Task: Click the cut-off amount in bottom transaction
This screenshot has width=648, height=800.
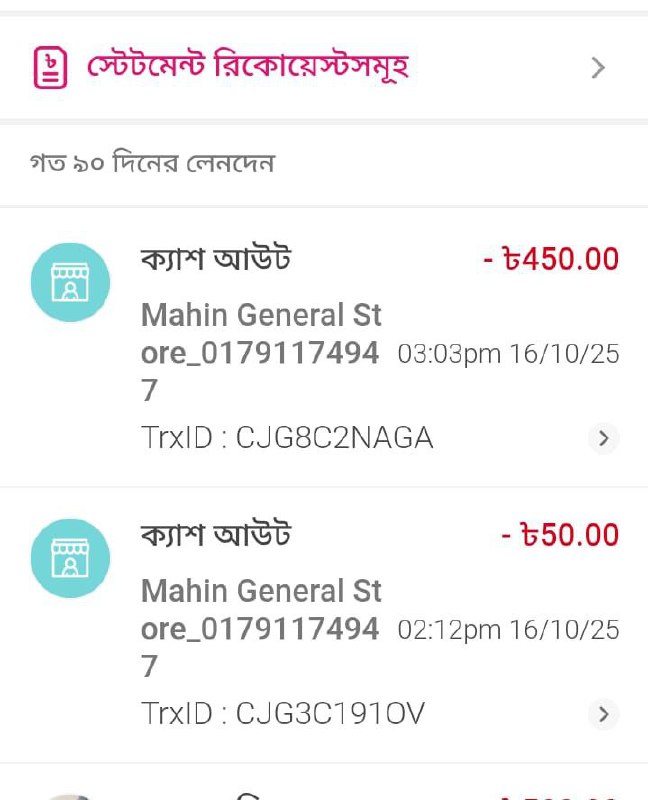Action: tap(560, 796)
